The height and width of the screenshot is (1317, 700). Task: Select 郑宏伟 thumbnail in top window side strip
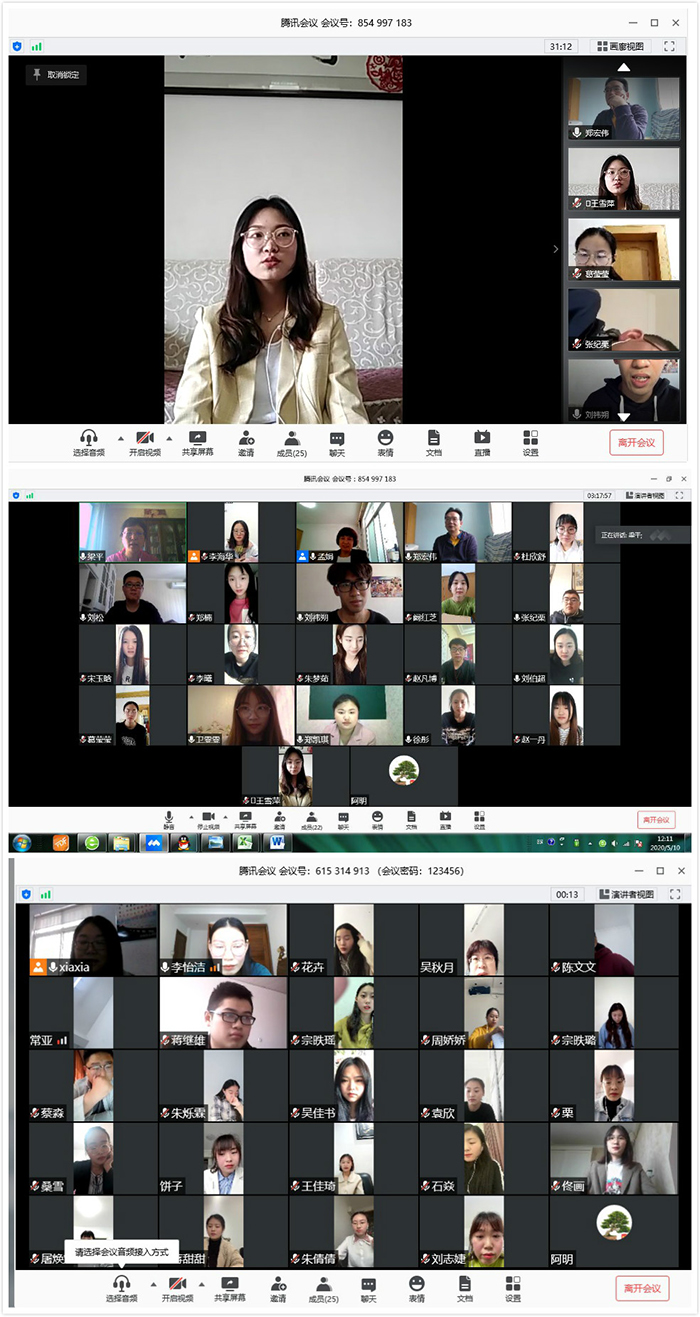click(623, 108)
